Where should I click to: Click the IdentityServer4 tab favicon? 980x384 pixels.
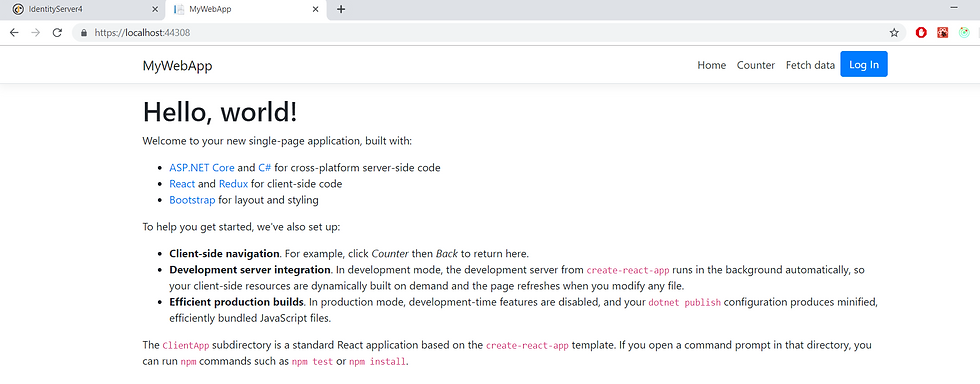(18, 9)
